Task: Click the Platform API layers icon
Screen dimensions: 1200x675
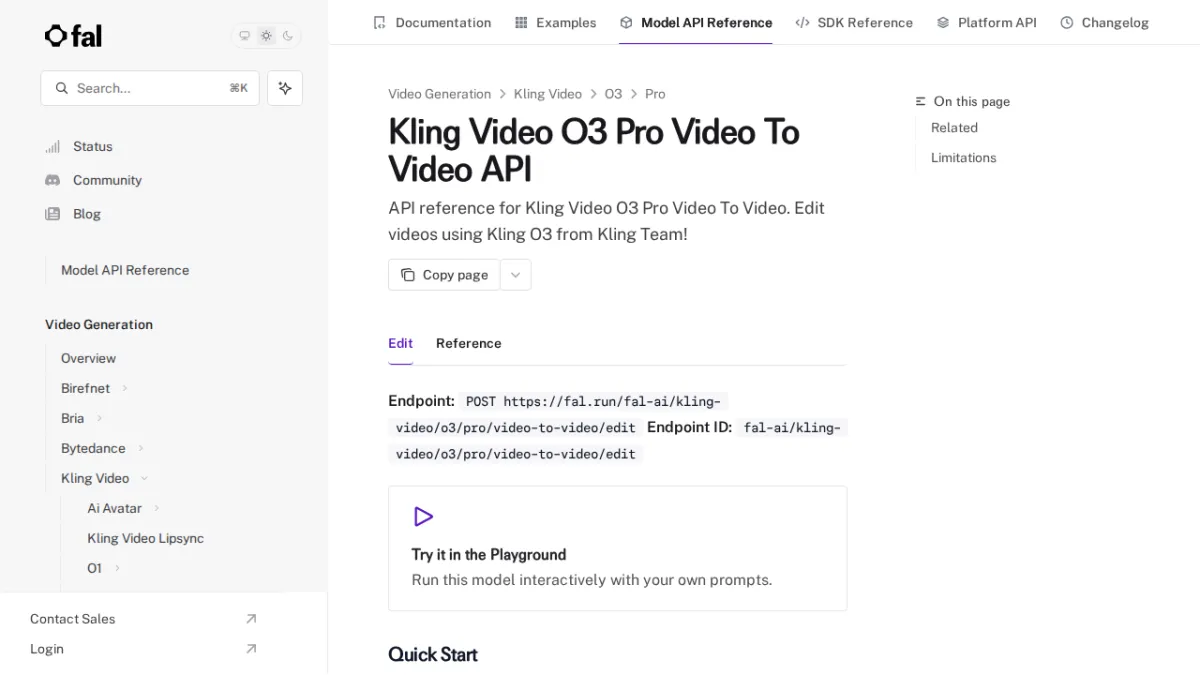Action: [x=943, y=22]
